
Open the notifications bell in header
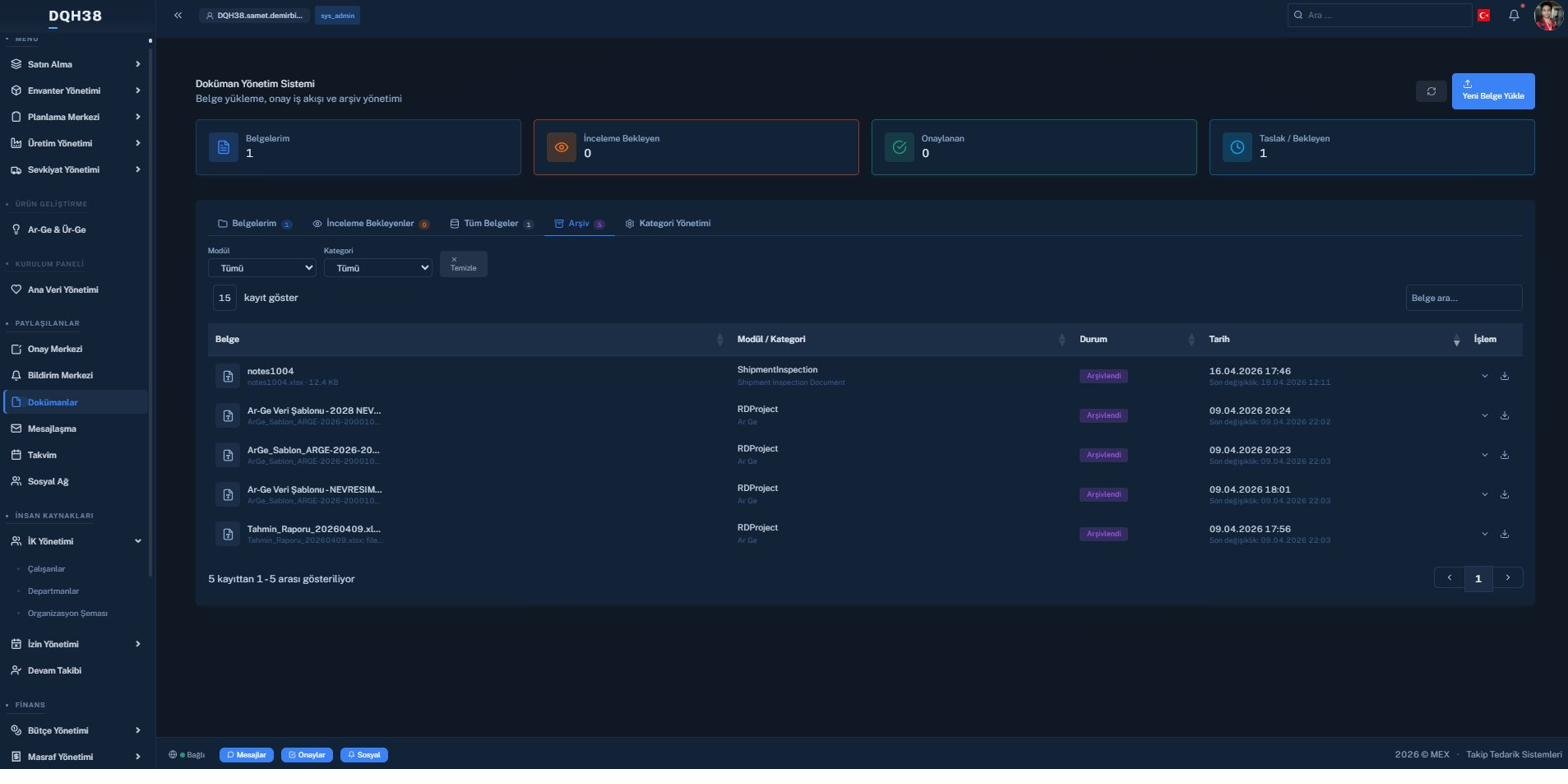coord(1513,15)
